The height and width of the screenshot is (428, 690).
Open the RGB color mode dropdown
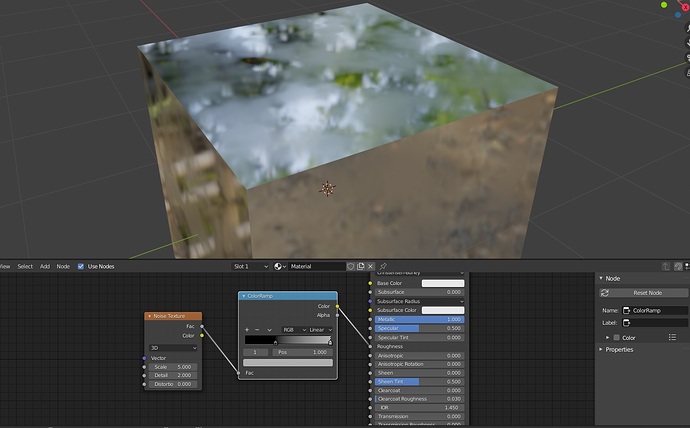[x=294, y=329]
